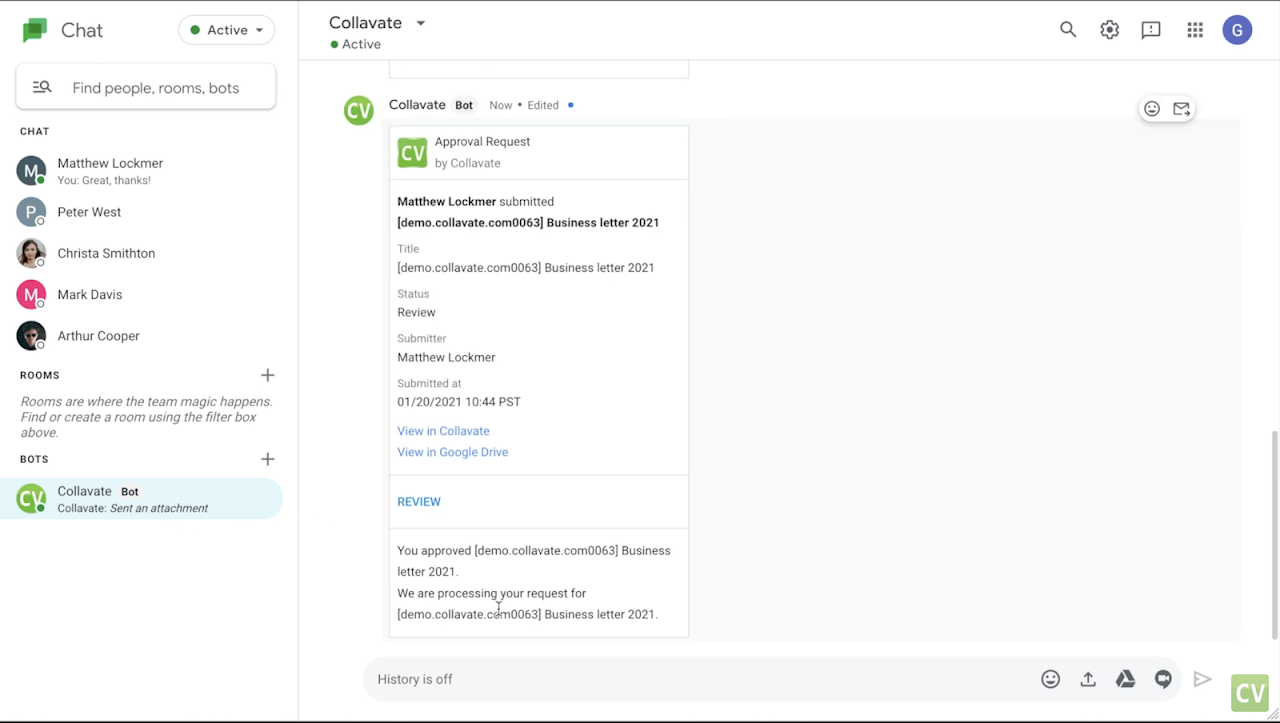Click add video meeting icon
This screenshot has width=1280, height=723.
click(1163, 679)
